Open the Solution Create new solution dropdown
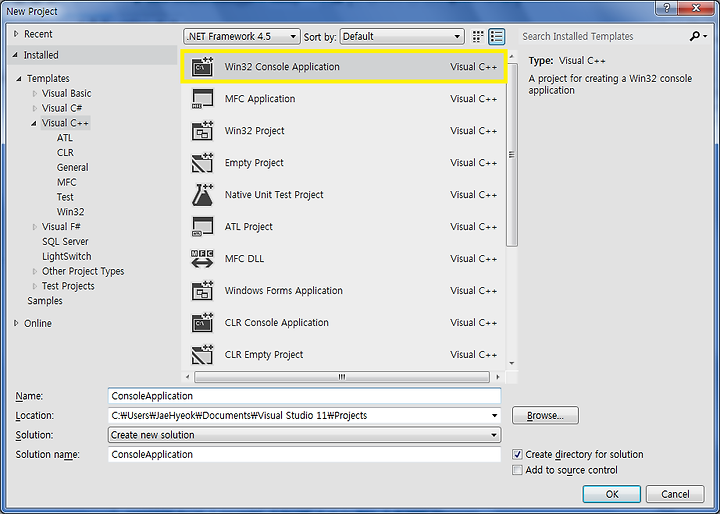 click(x=304, y=435)
